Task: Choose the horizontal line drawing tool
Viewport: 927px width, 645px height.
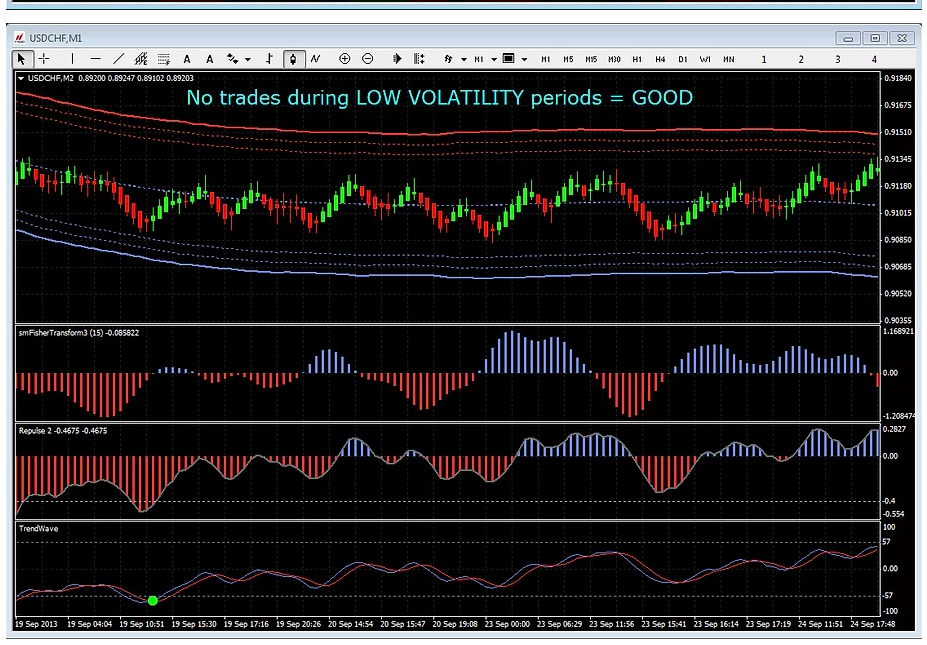Action: pos(95,59)
